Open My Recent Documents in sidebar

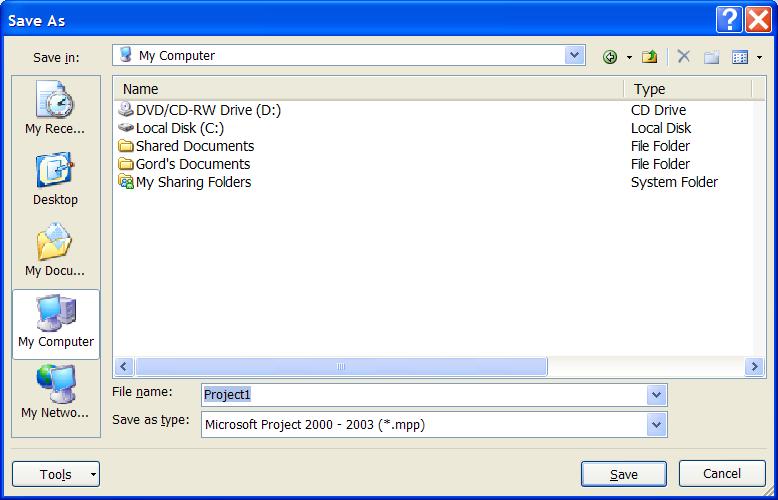coord(56,108)
